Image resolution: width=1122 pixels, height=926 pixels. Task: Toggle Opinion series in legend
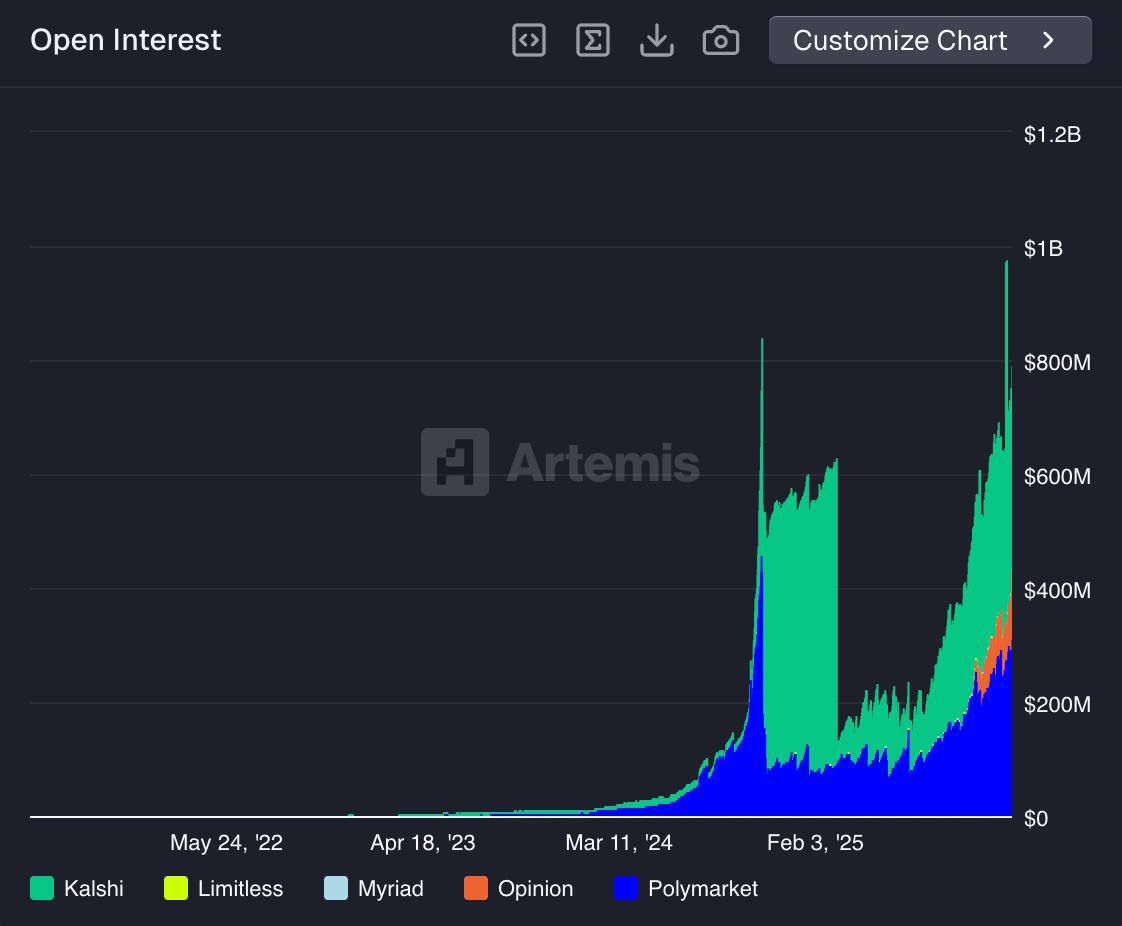519,888
